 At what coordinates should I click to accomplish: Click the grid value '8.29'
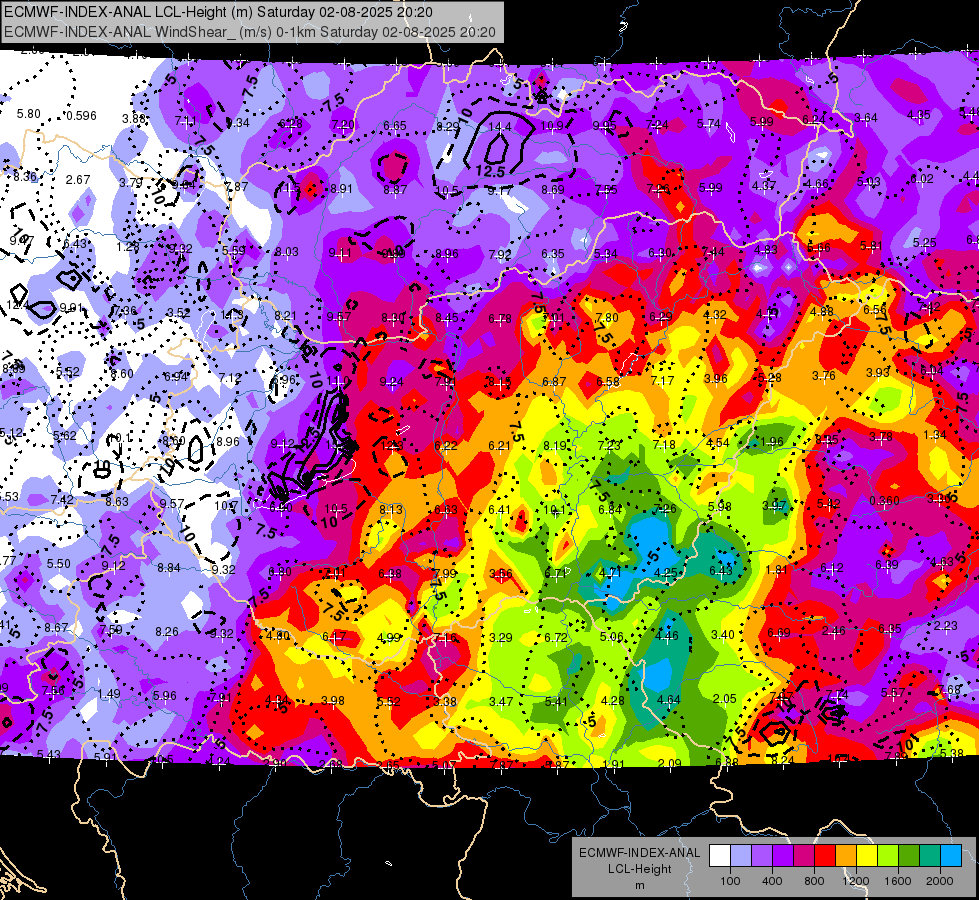tap(448, 126)
